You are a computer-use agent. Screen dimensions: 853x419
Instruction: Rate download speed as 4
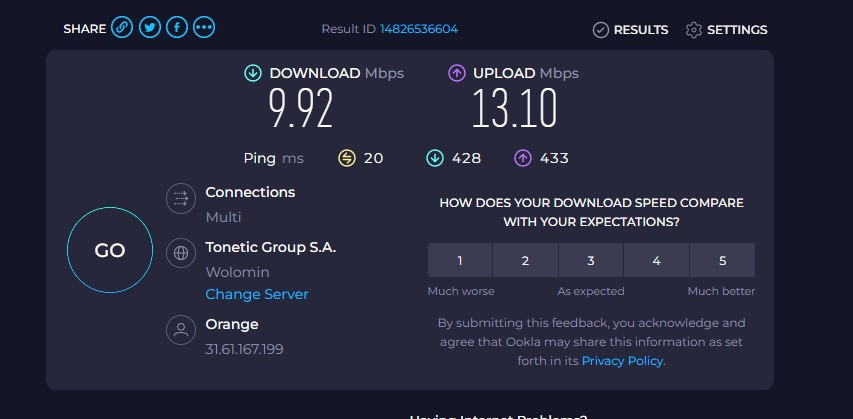[656, 261]
